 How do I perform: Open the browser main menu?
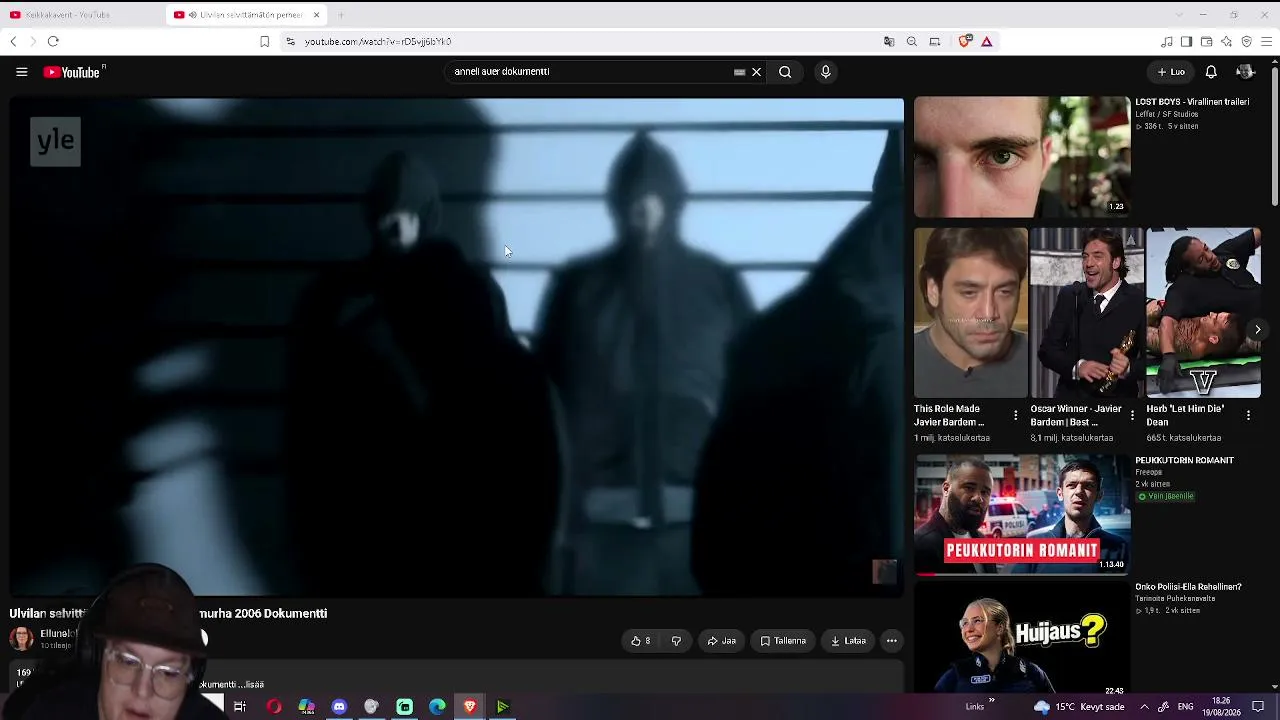point(1267,41)
